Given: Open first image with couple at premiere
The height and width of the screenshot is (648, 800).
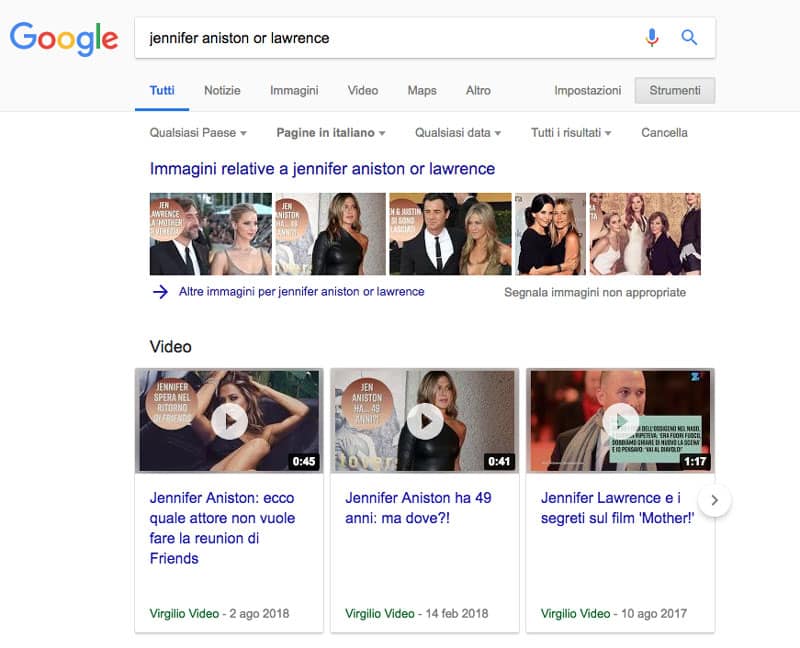Looking at the screenshot, I should [211, 234].
